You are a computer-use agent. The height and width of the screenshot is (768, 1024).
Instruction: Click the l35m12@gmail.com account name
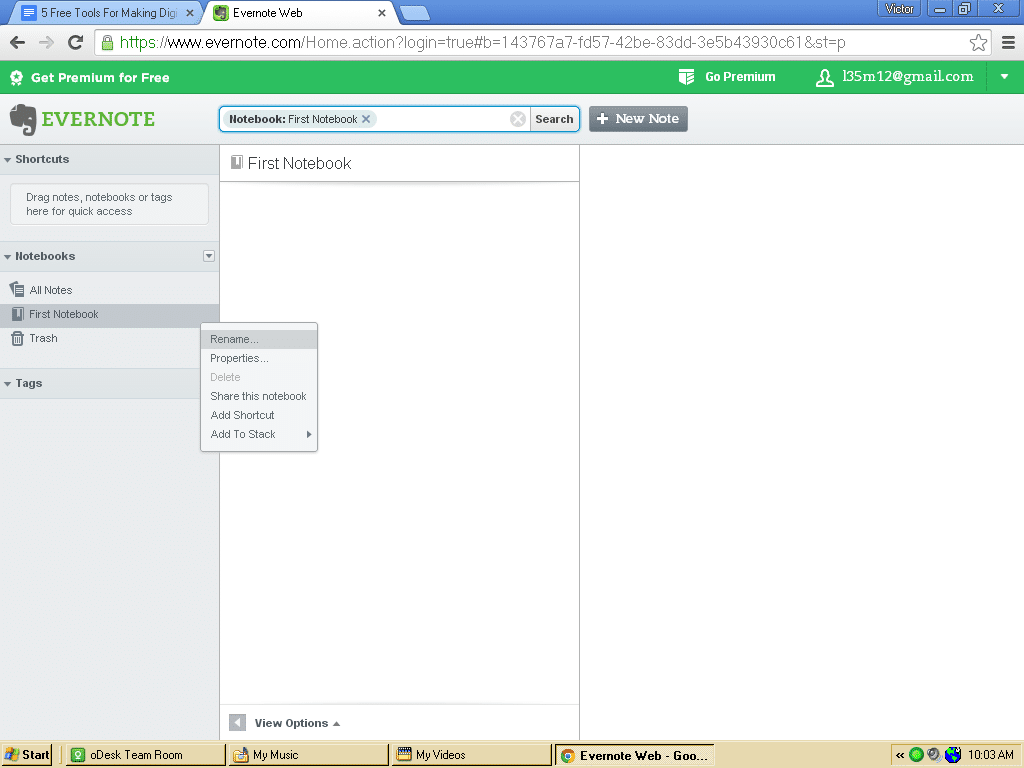click(x=908, y=76)
